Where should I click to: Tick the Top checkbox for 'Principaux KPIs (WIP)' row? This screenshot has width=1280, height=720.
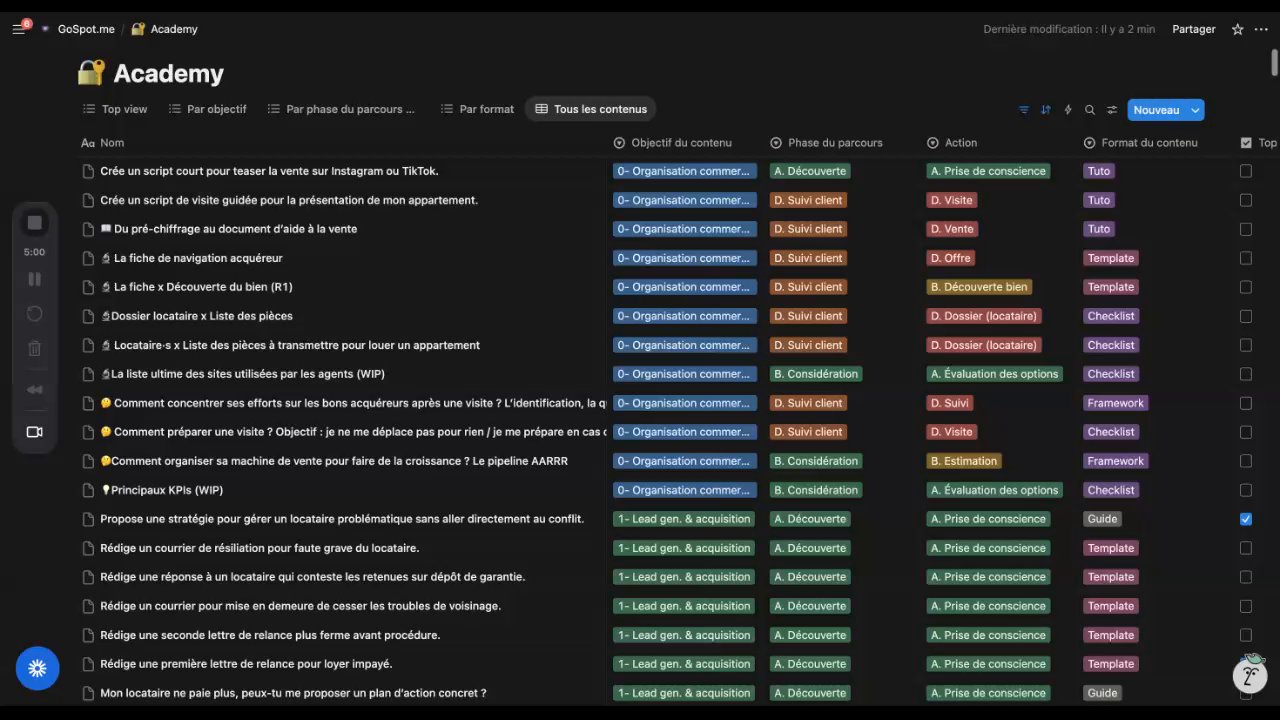pos(1246,490)
